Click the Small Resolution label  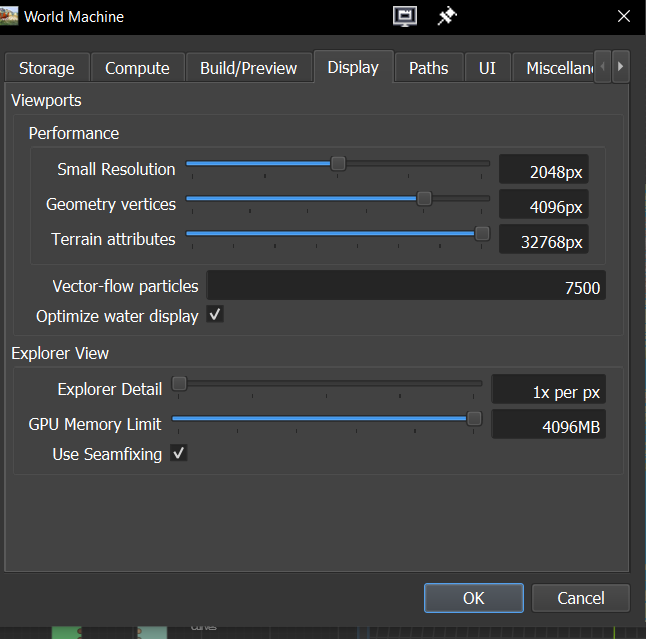(116, 169)
